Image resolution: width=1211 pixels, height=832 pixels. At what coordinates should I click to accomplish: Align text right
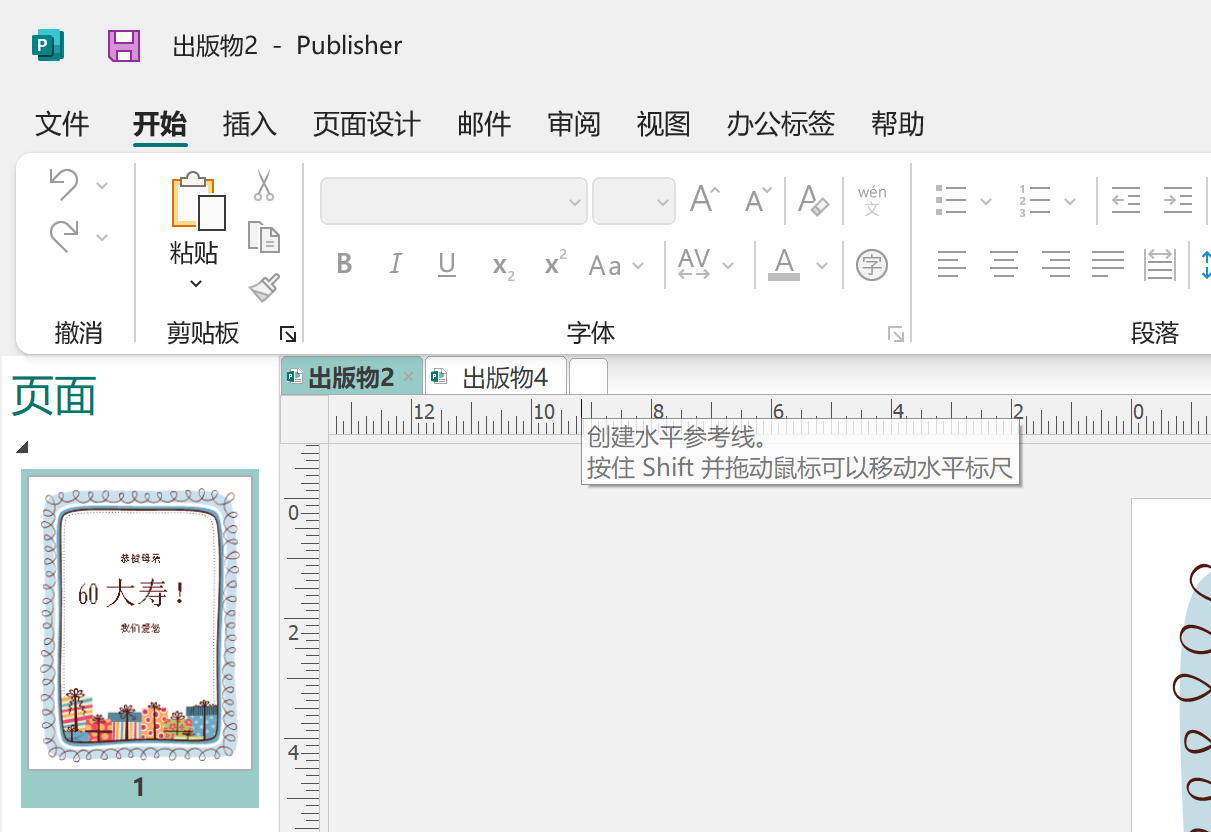click(x=1056, y=265)
